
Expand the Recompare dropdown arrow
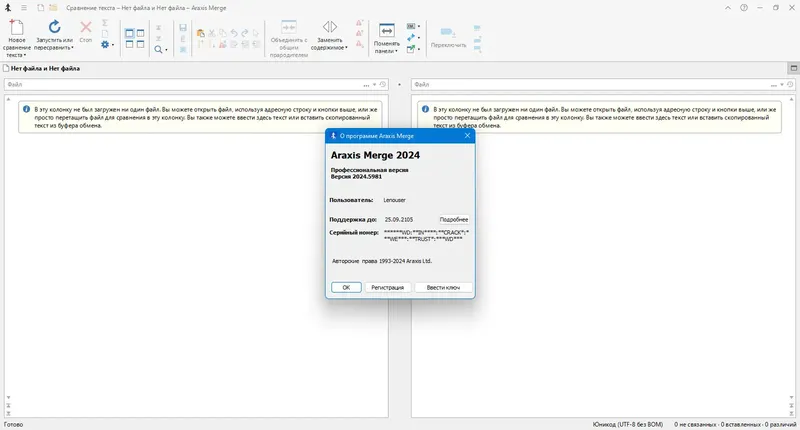(72, 48)
